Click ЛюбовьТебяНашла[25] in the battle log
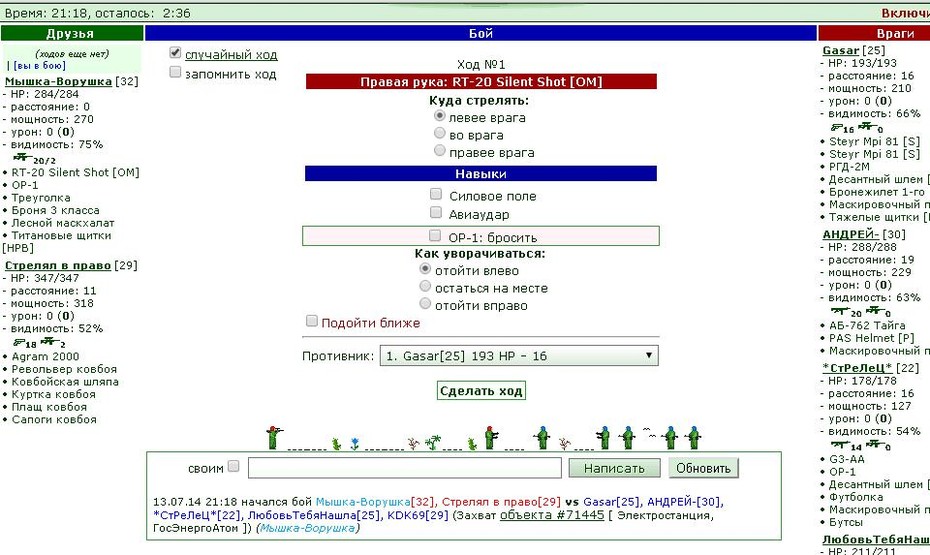 (x=315, y=515)
